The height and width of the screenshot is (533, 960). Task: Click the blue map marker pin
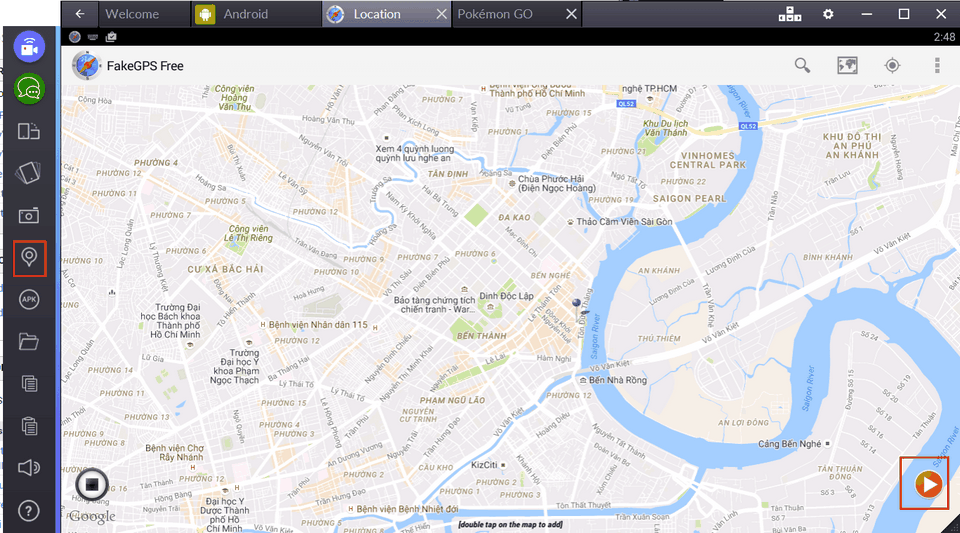[x=576, y=305]
